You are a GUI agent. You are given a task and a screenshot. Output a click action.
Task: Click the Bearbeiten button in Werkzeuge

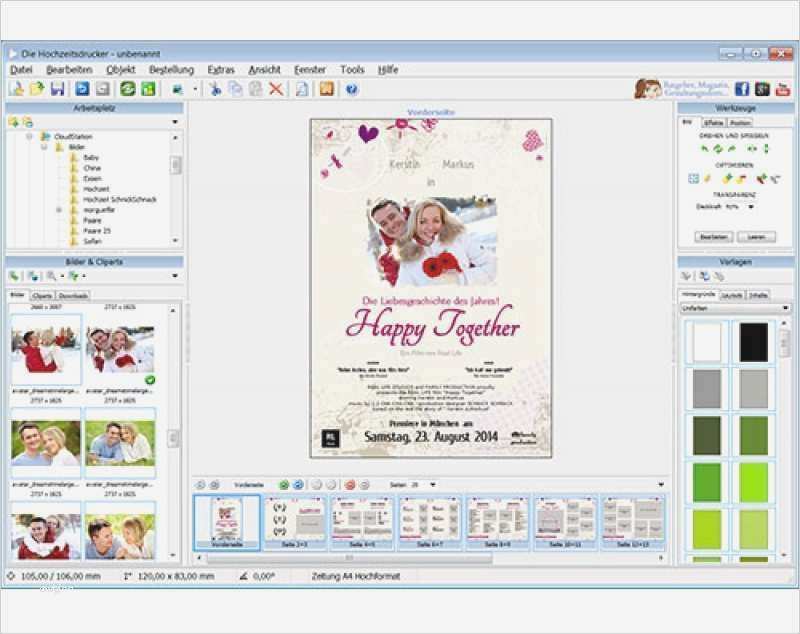point(714,237)
